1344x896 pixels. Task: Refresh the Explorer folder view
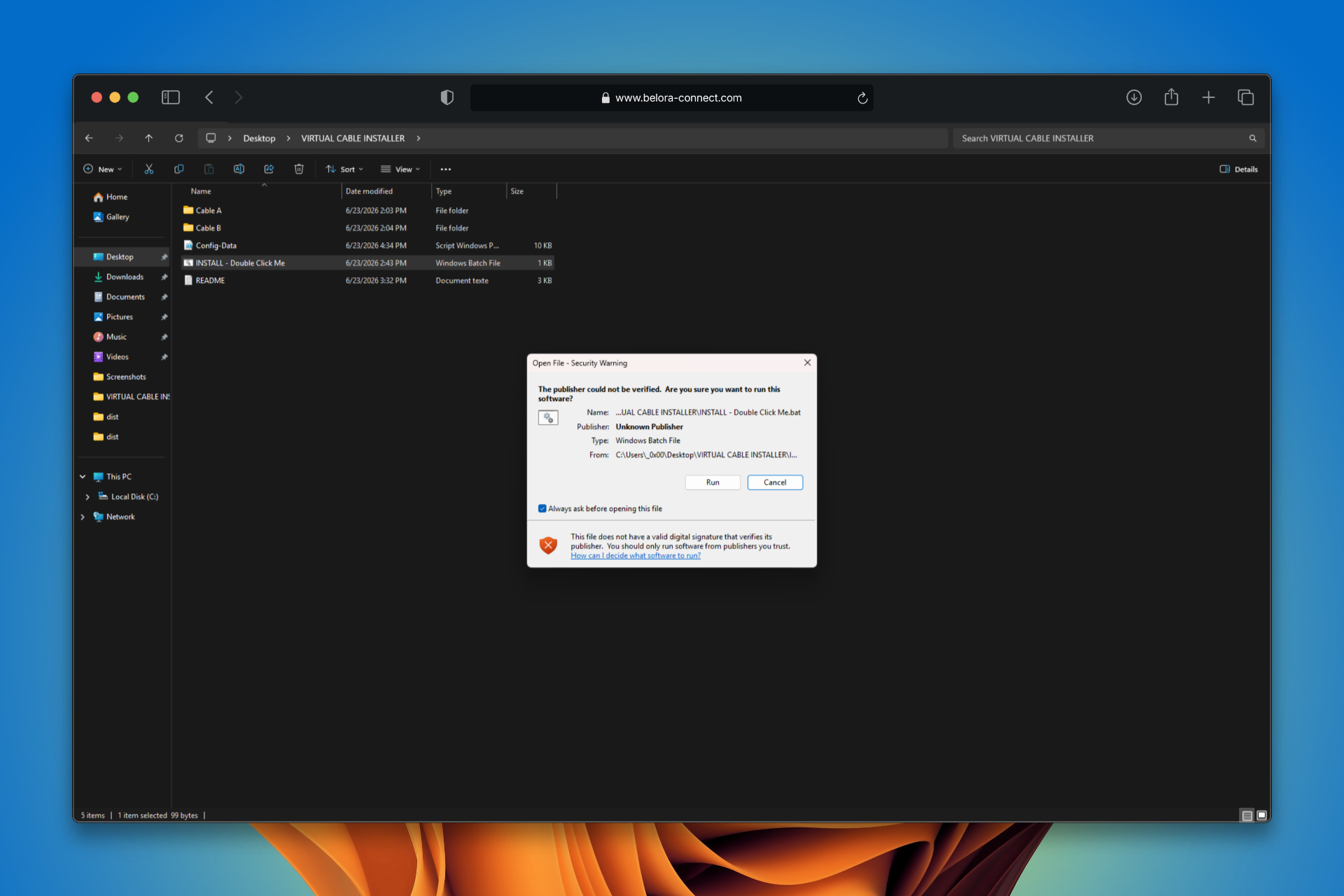178,138
